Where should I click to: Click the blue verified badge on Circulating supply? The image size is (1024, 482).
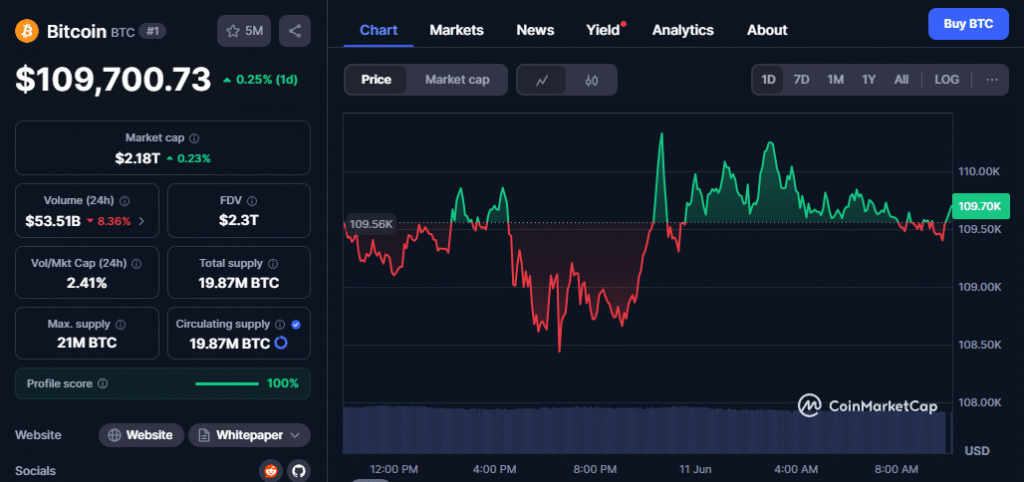point(296,325)
